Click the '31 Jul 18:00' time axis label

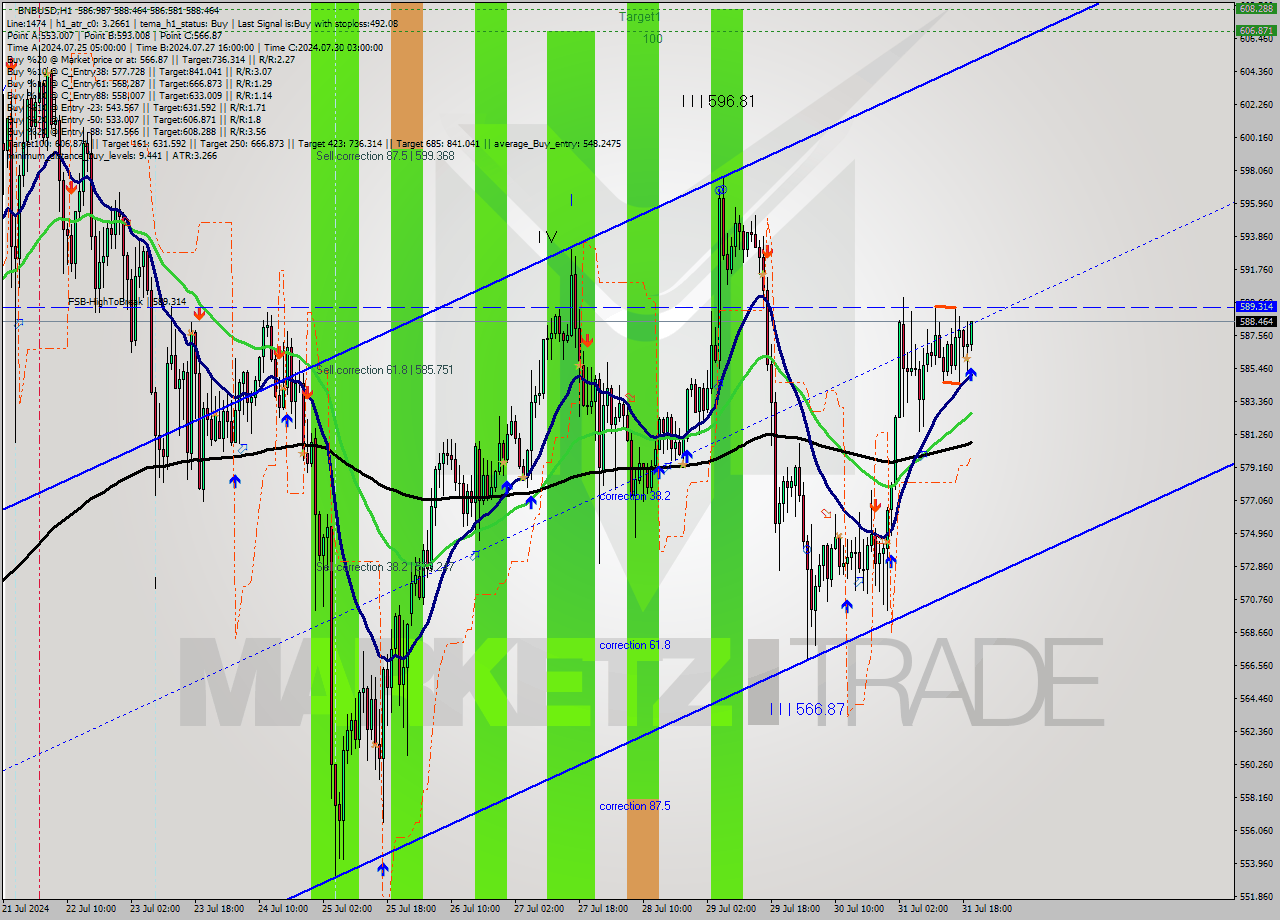click(x=987, y=909)
